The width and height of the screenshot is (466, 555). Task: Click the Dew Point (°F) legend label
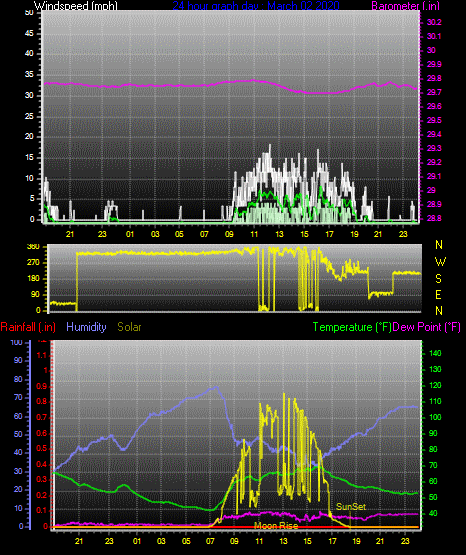tap(427, 327)
